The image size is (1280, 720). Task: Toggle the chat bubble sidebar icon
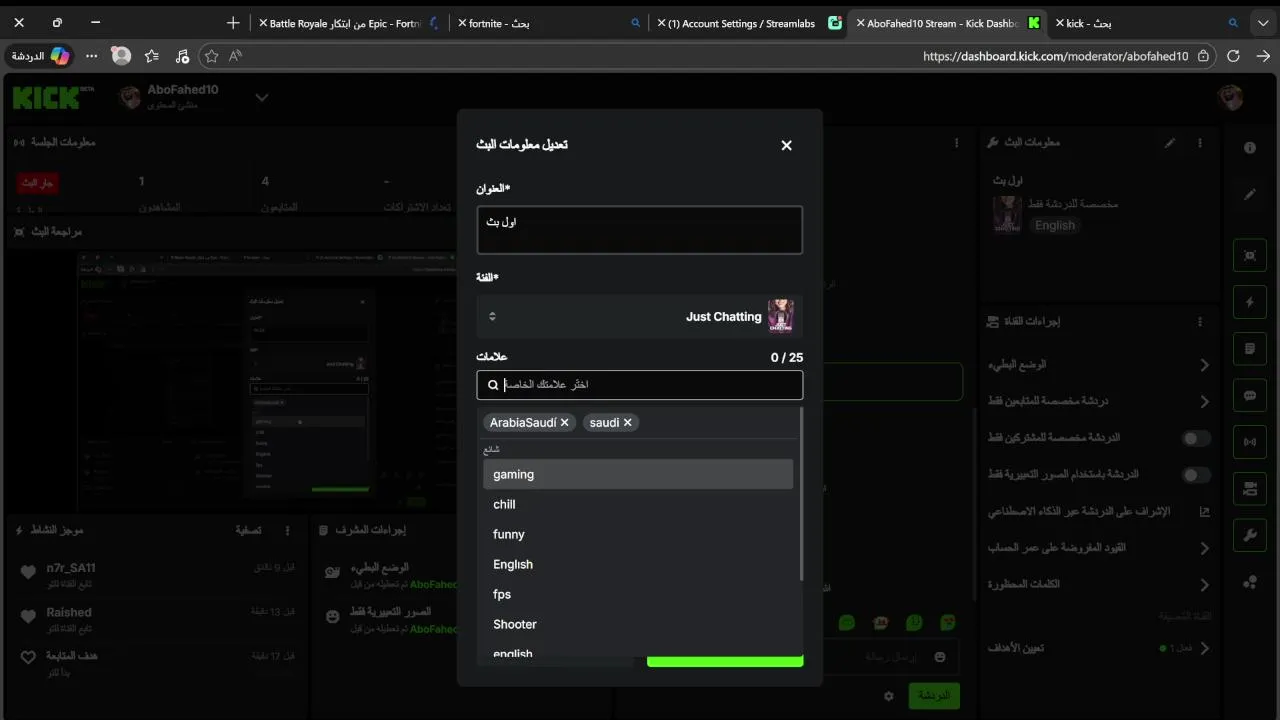click(x=1250, y=395)
